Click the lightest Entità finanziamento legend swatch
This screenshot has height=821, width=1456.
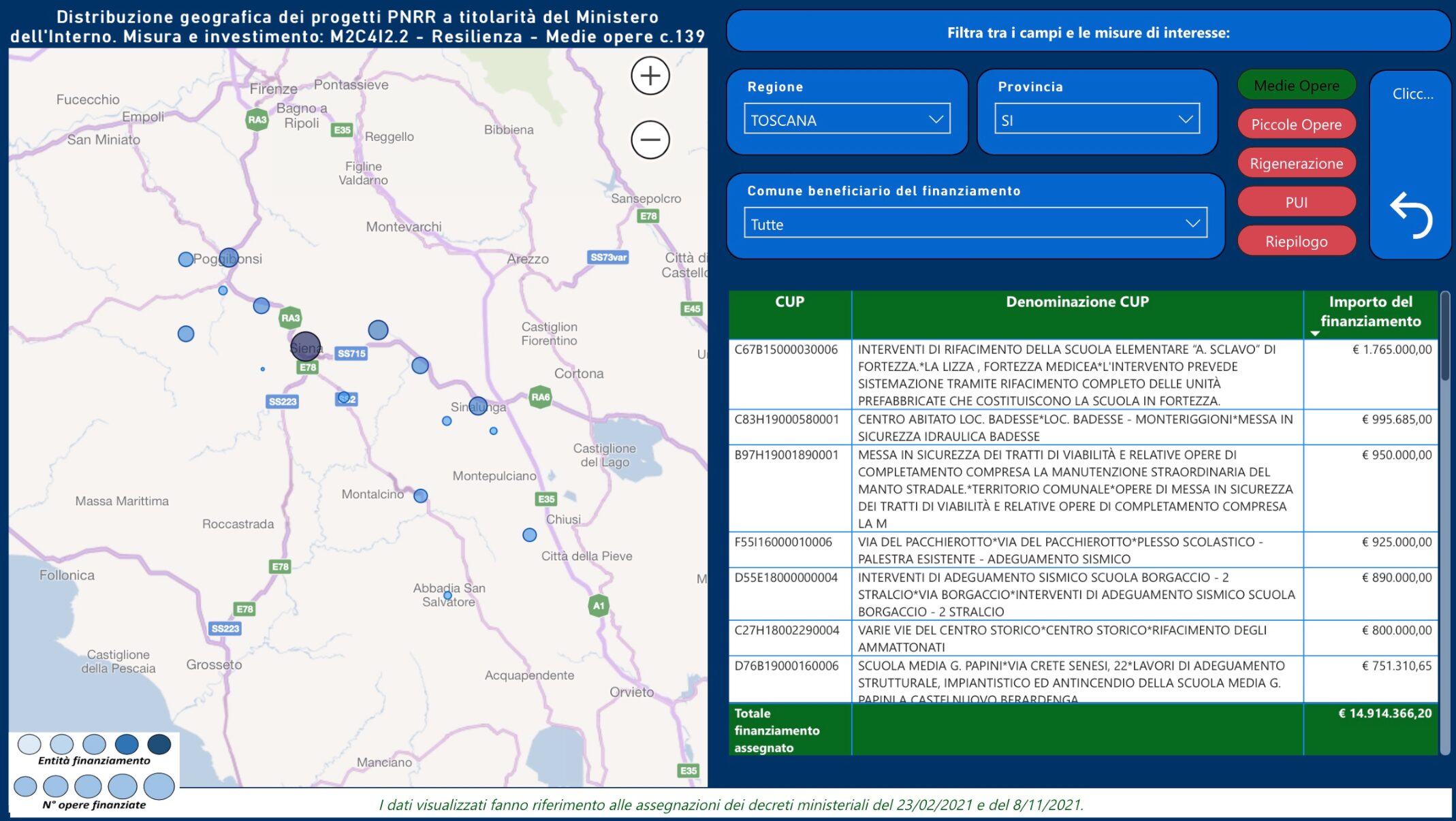[x=29, y=744]
